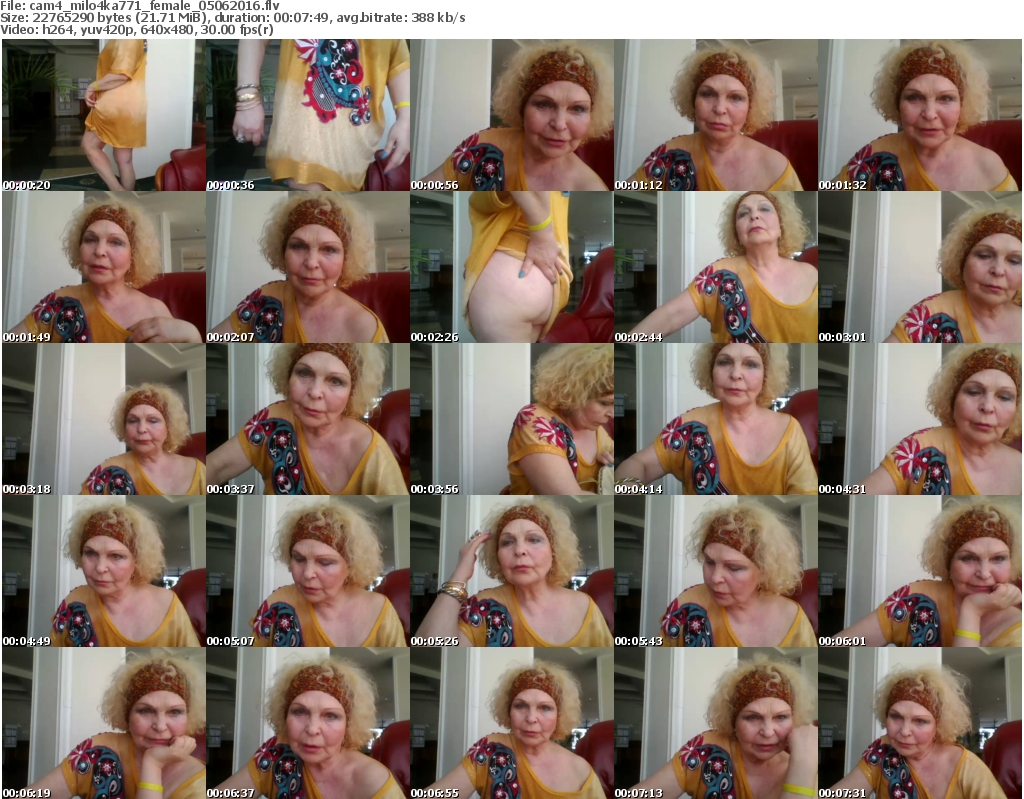Select the thumbnail stamped 00:05:43
This screenshot has width=1024, height=799.
(716, 571)
